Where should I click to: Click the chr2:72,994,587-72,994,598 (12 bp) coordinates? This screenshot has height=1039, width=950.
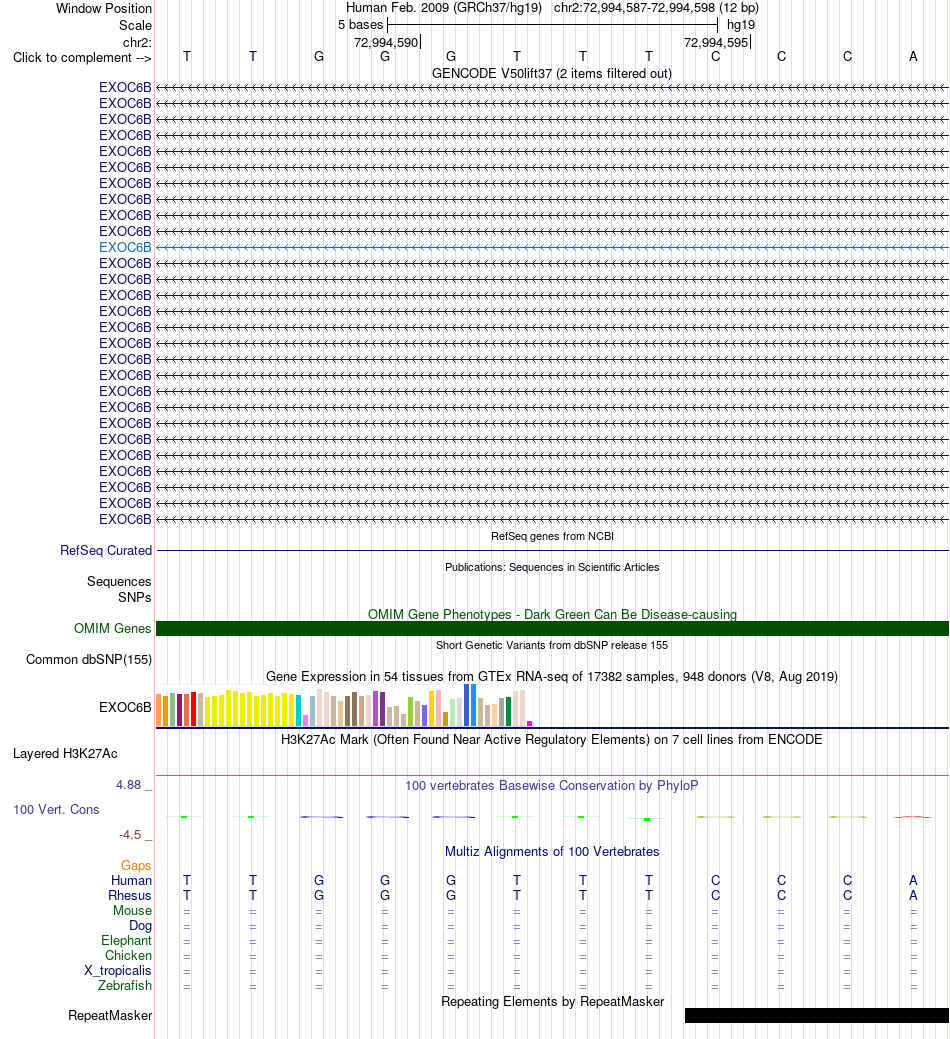click(657, 8)
